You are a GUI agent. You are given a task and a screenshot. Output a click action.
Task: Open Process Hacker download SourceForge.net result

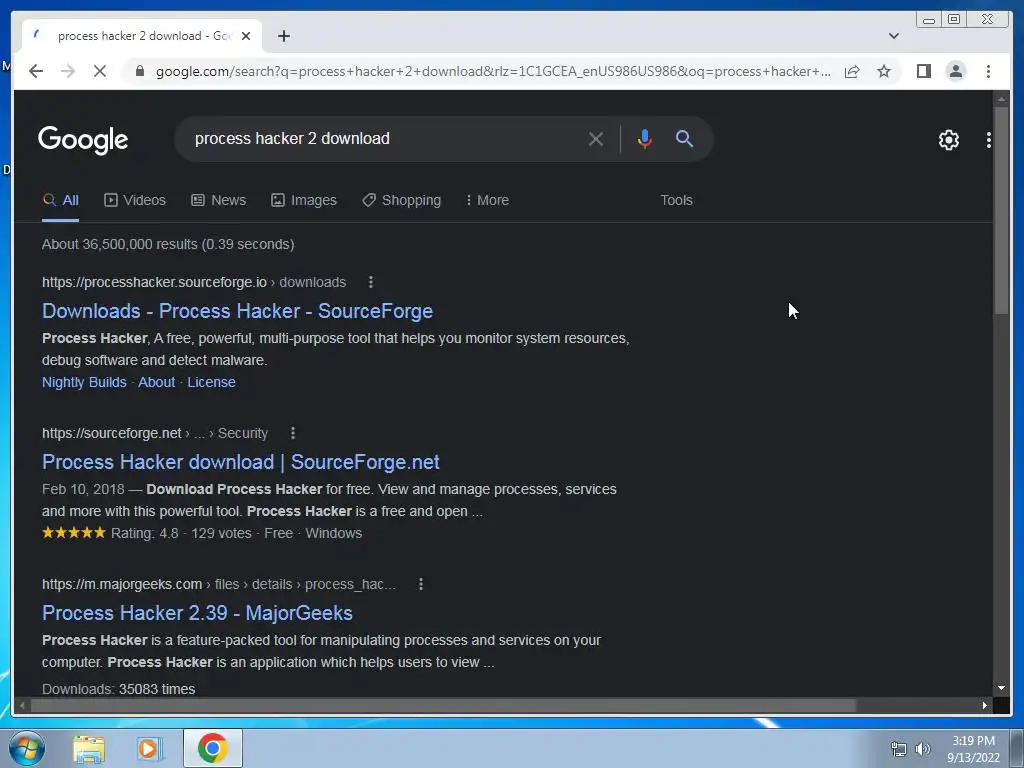point(240,462)
